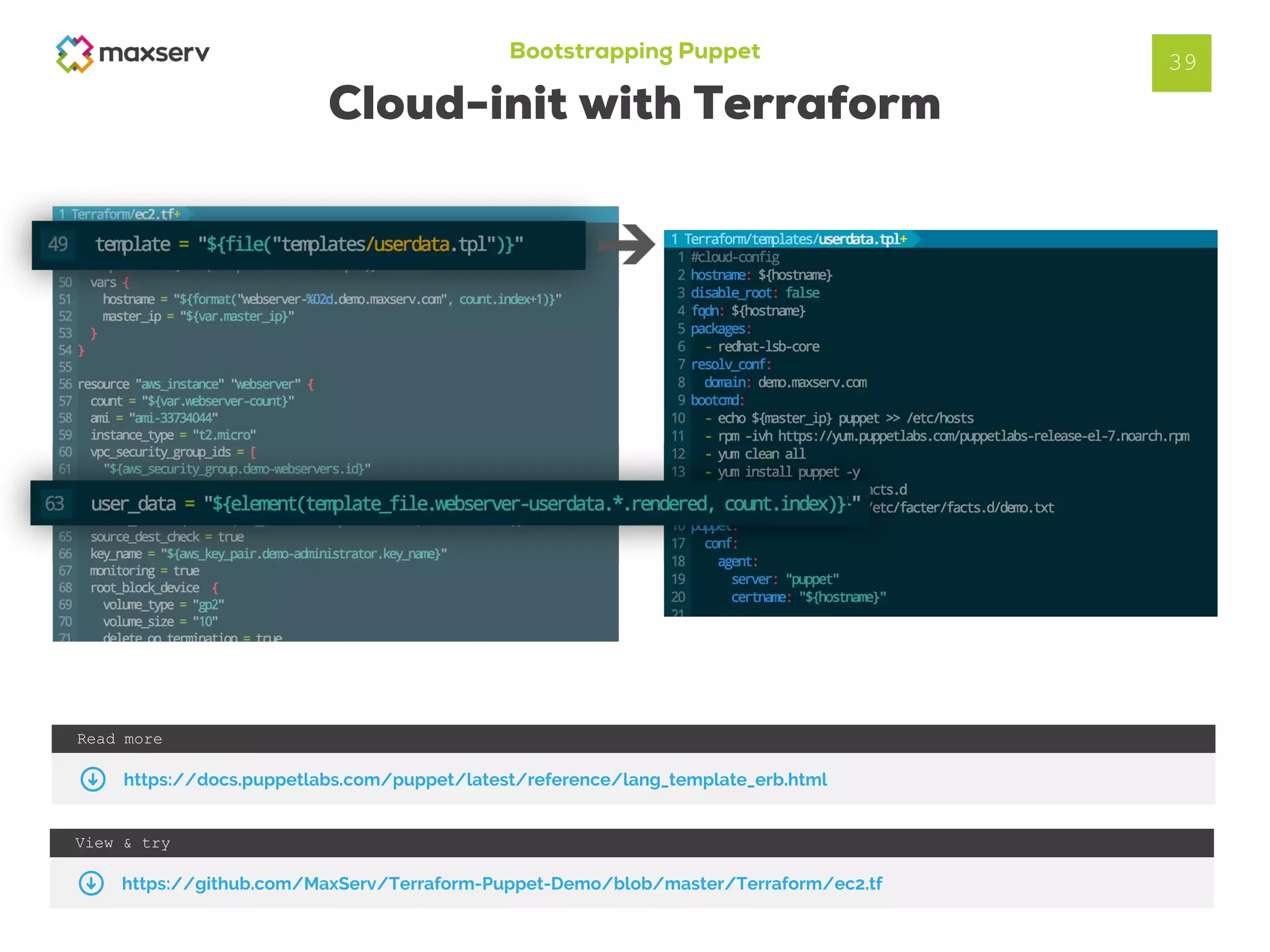Click line 52 master_ip variable
This screenshot has height=952, width=1270.
click(x=198, y=317)
